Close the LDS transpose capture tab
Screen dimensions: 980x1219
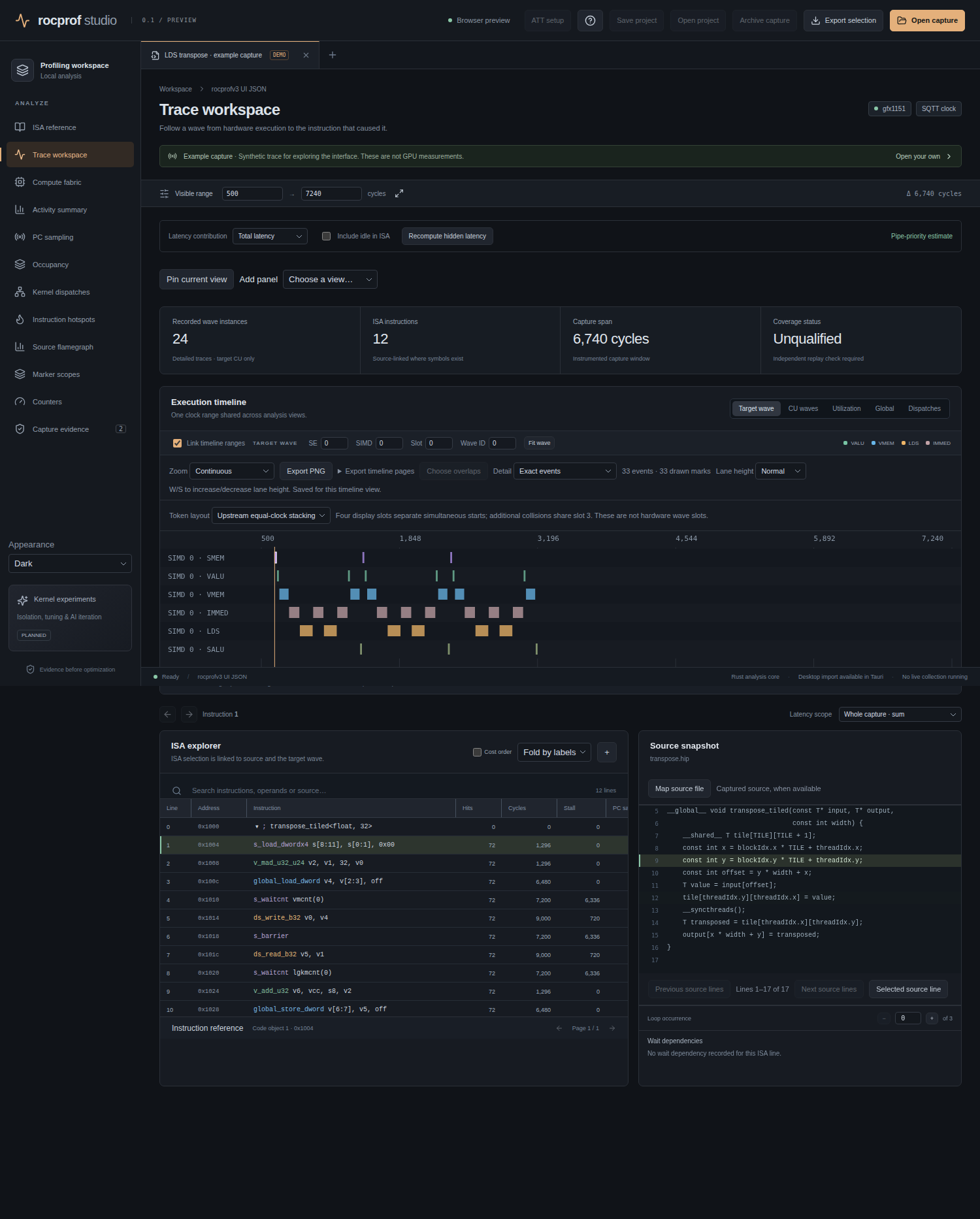click(x=306, y=55)
